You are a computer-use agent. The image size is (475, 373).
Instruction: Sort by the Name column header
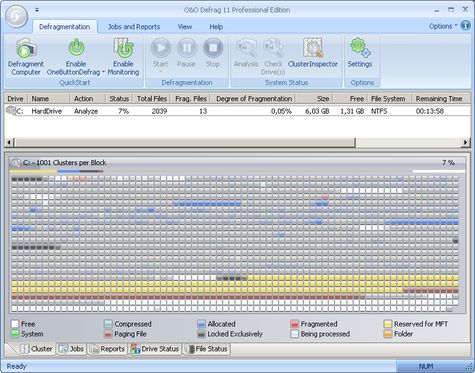pos(49,99)
